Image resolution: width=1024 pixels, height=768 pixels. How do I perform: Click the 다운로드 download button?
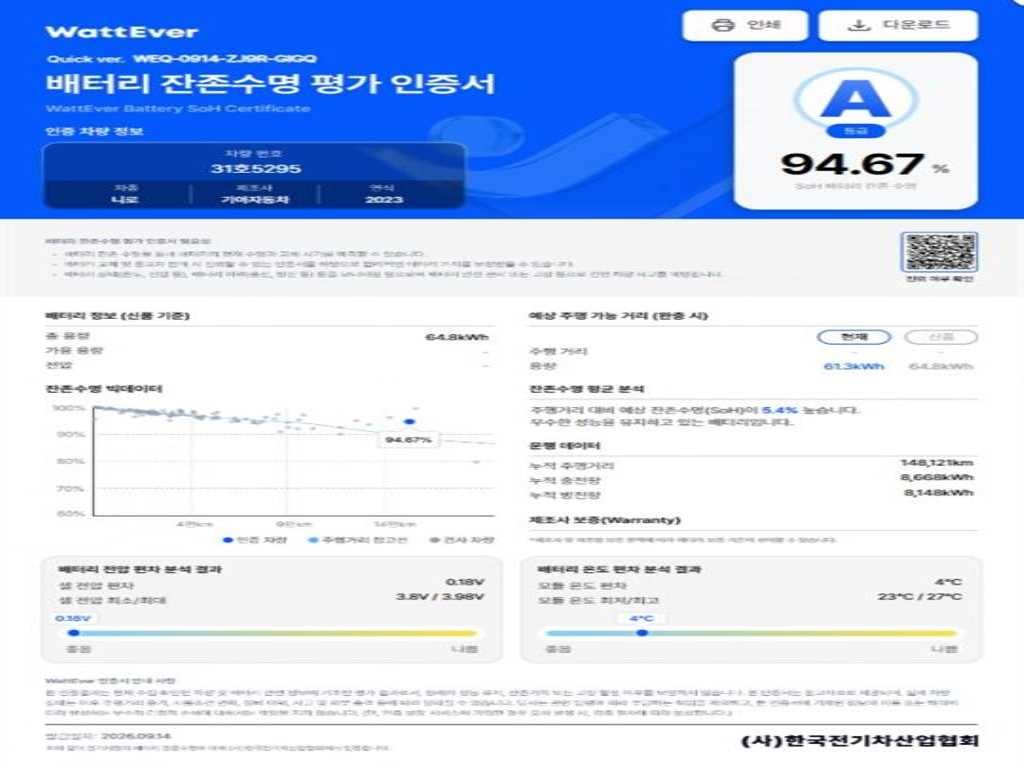point(899,25)
